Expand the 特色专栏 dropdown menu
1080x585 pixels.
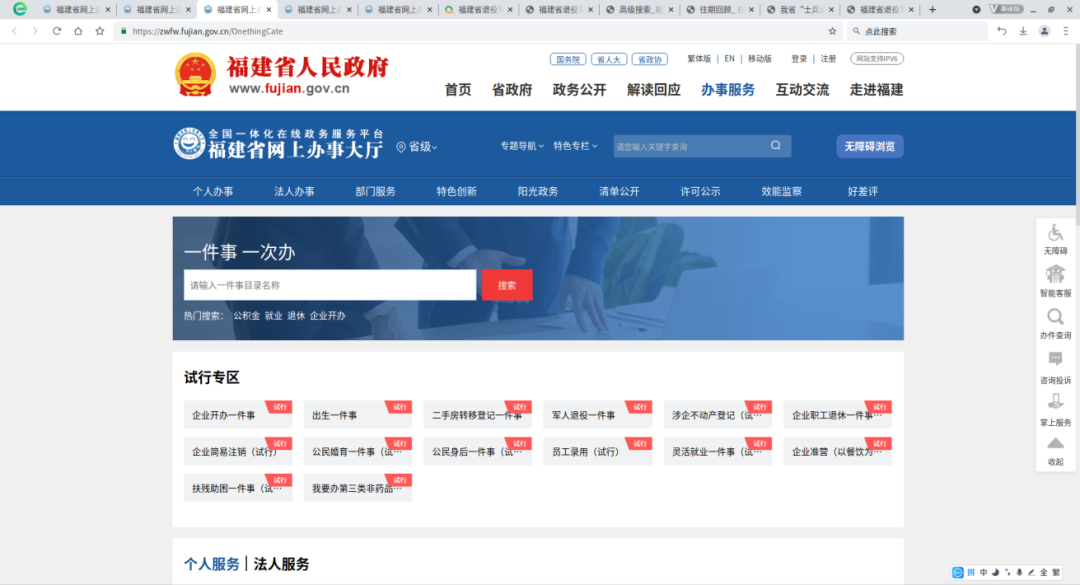tap(575, 146)
